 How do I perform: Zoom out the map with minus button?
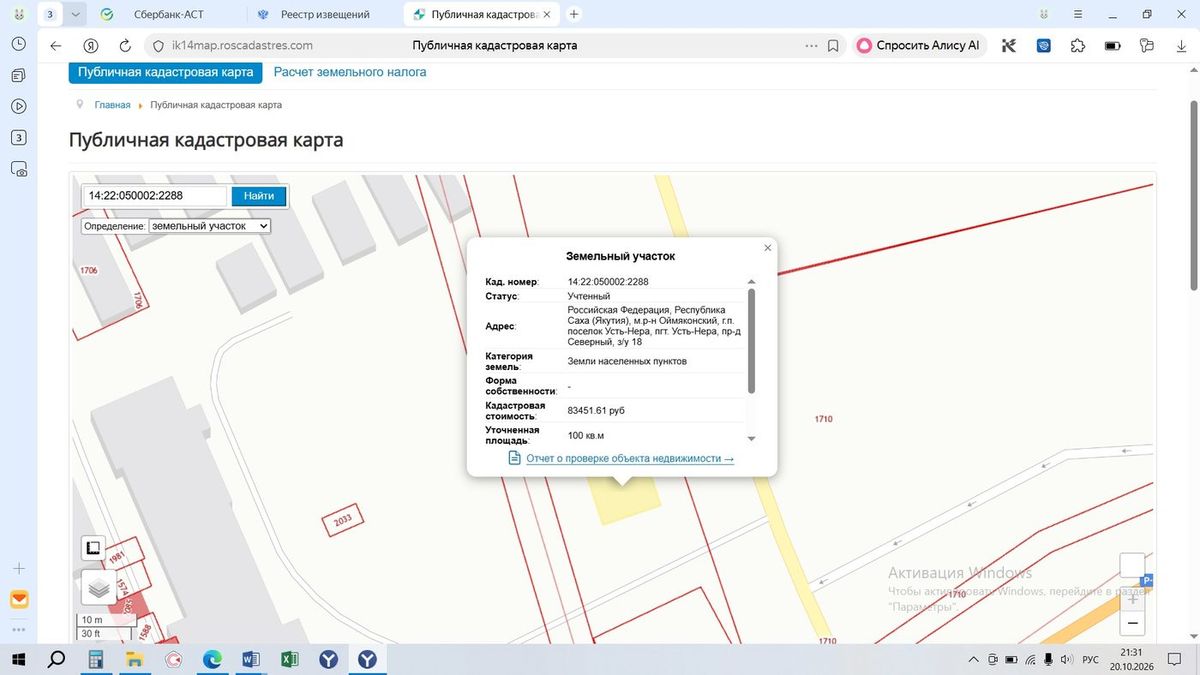coord(1132,624)
